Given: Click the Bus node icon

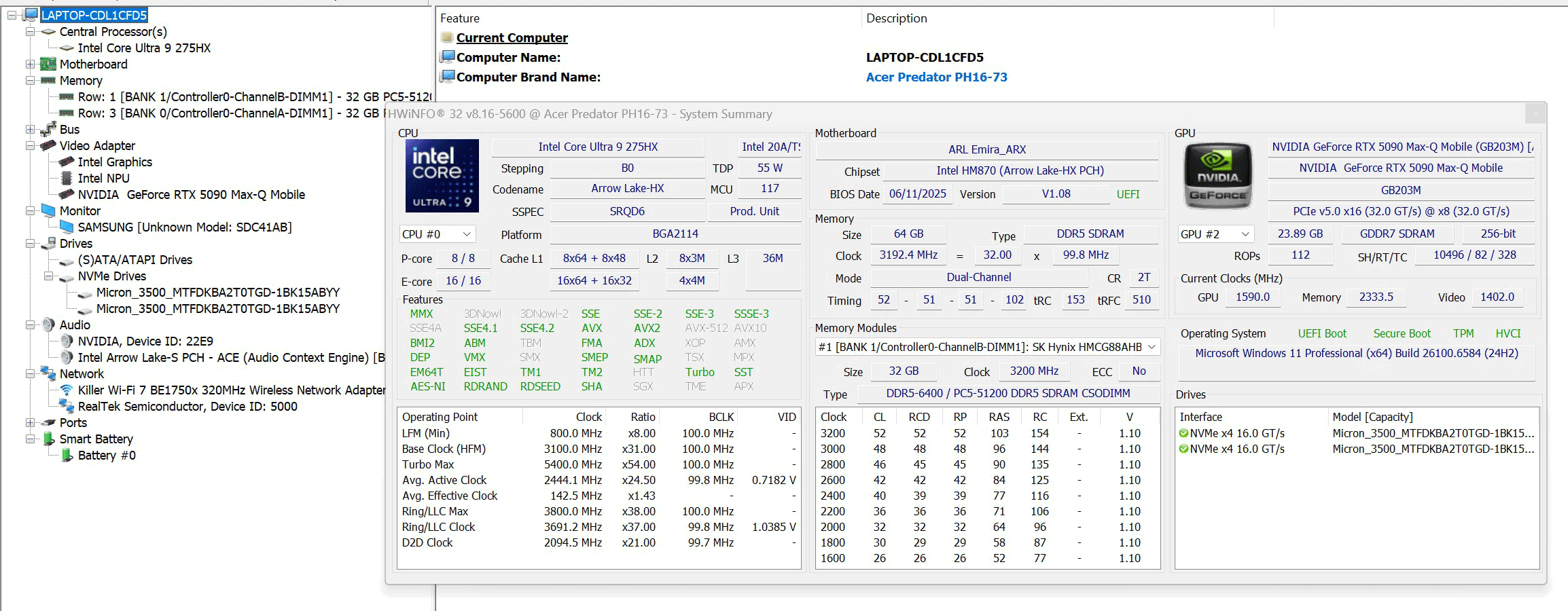Looking at the screenshot, I should tap(48, 129).
